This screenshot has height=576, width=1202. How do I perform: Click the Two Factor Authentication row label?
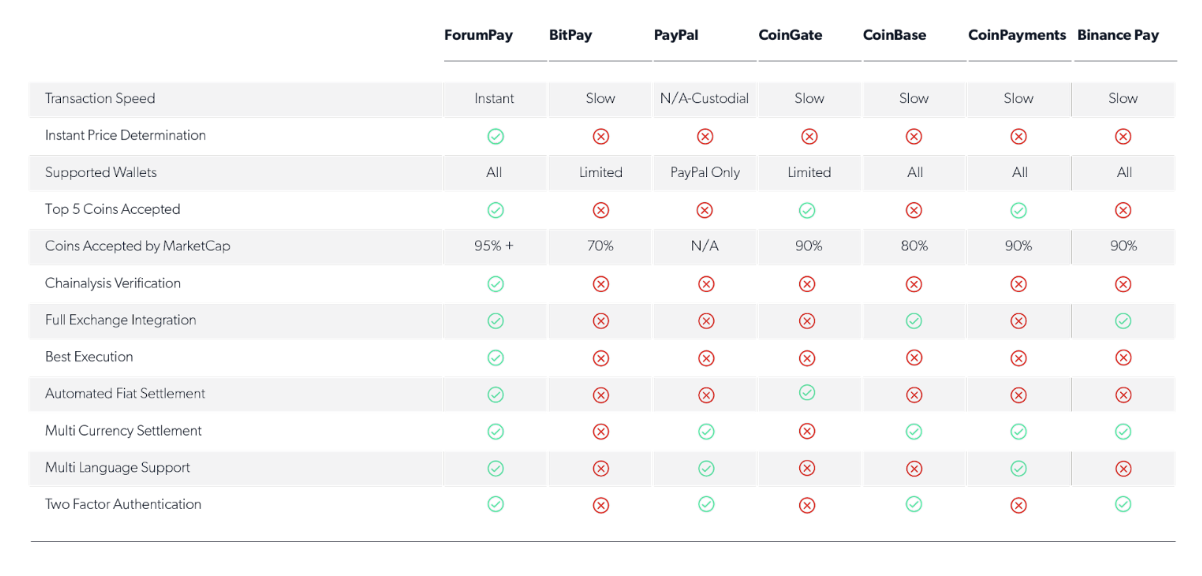[123, 504]
